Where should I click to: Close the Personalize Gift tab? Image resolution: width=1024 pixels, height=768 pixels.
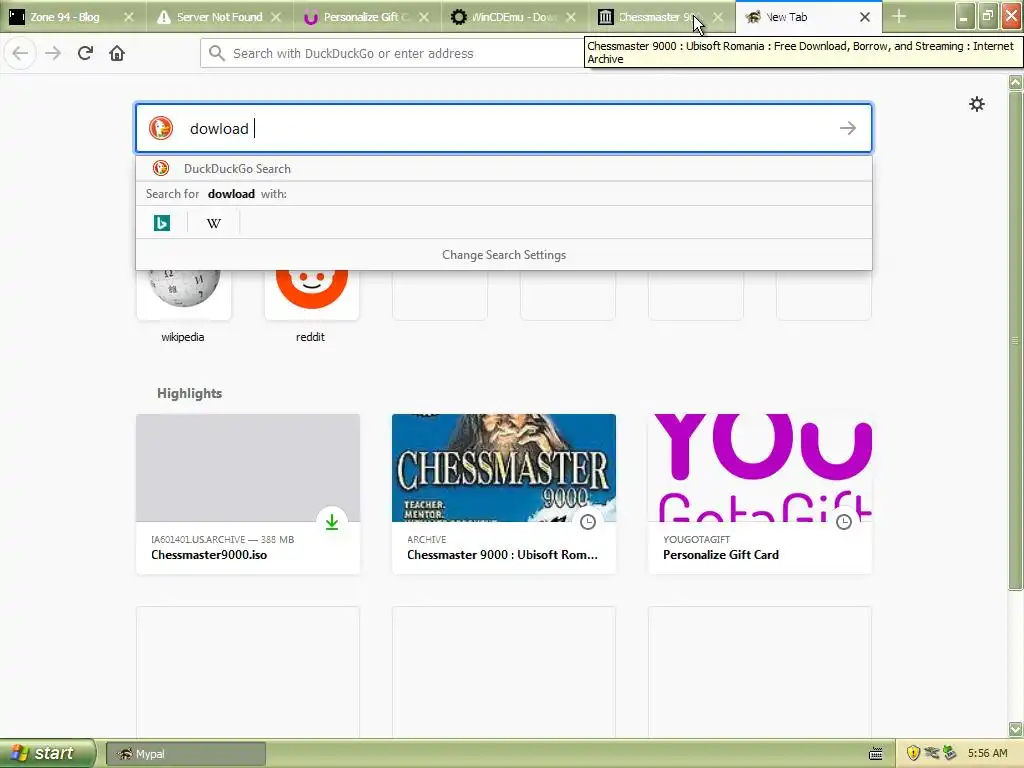pyautogui.click(x=424, y=17)
